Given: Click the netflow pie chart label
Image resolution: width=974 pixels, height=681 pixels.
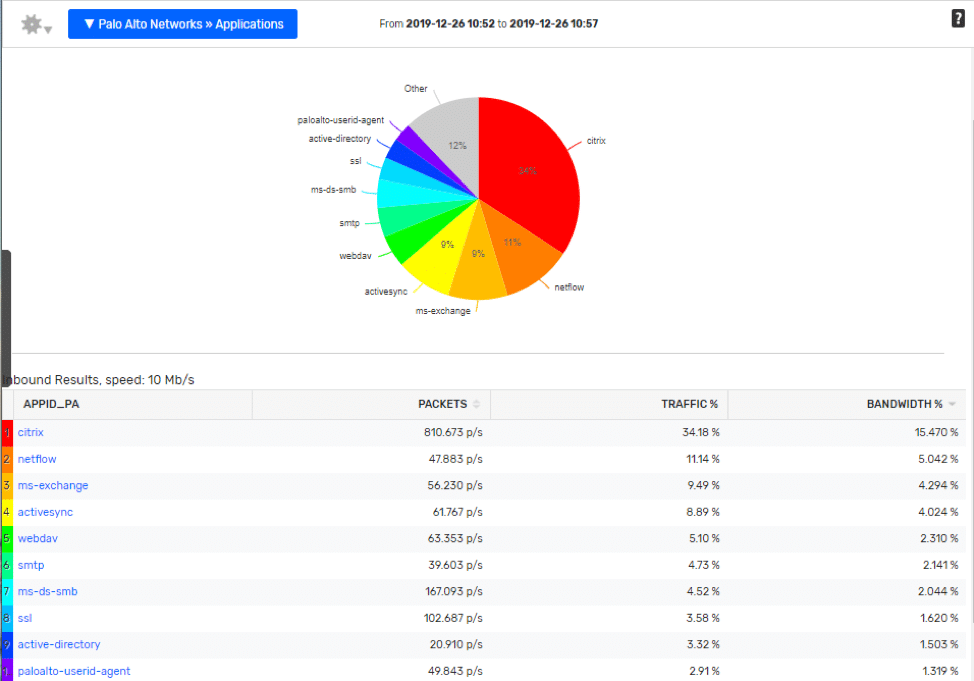Looking at the screenshot, I should (569, 287).
